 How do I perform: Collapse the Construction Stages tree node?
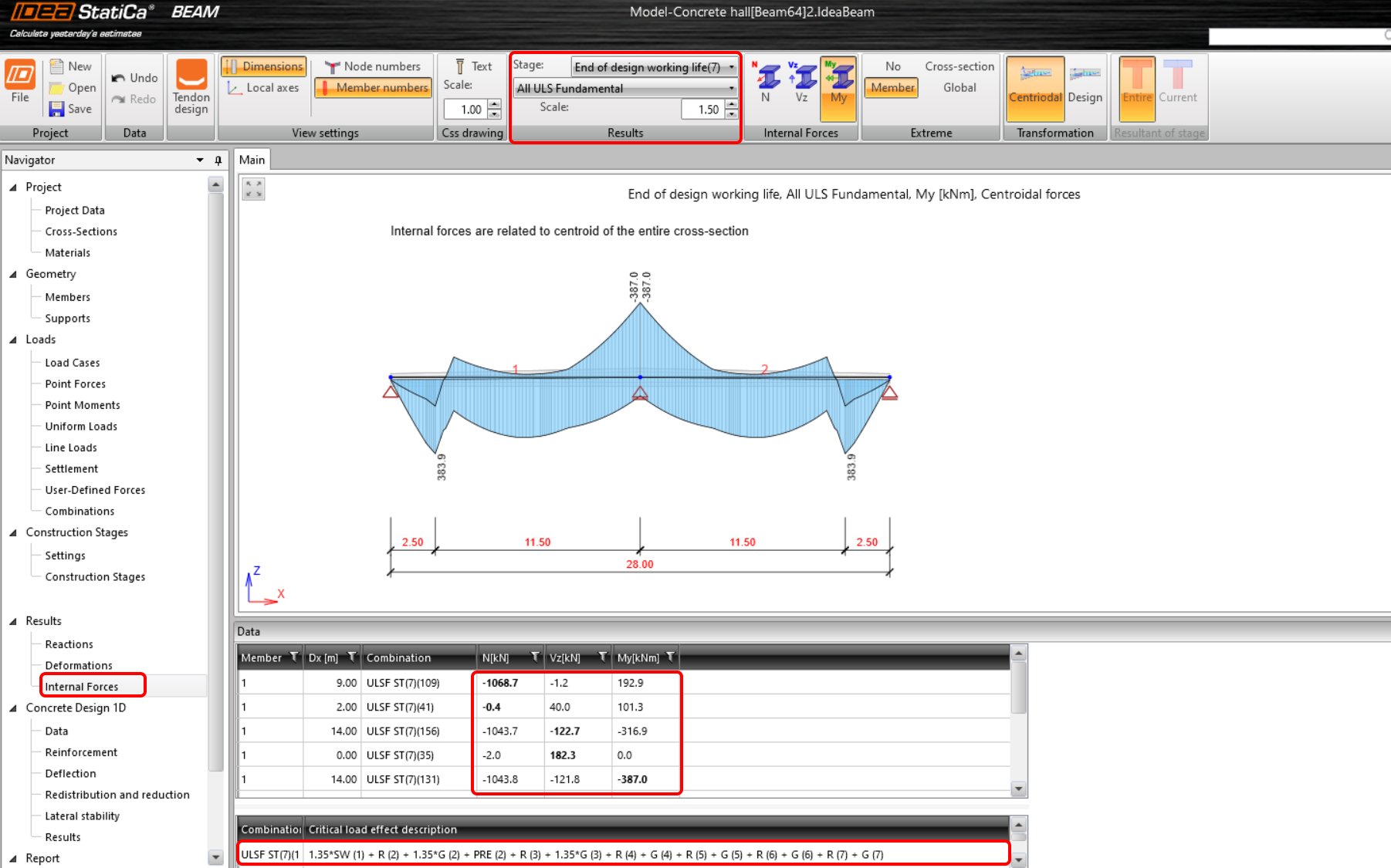pyautogui.click(x=13, y=533)
